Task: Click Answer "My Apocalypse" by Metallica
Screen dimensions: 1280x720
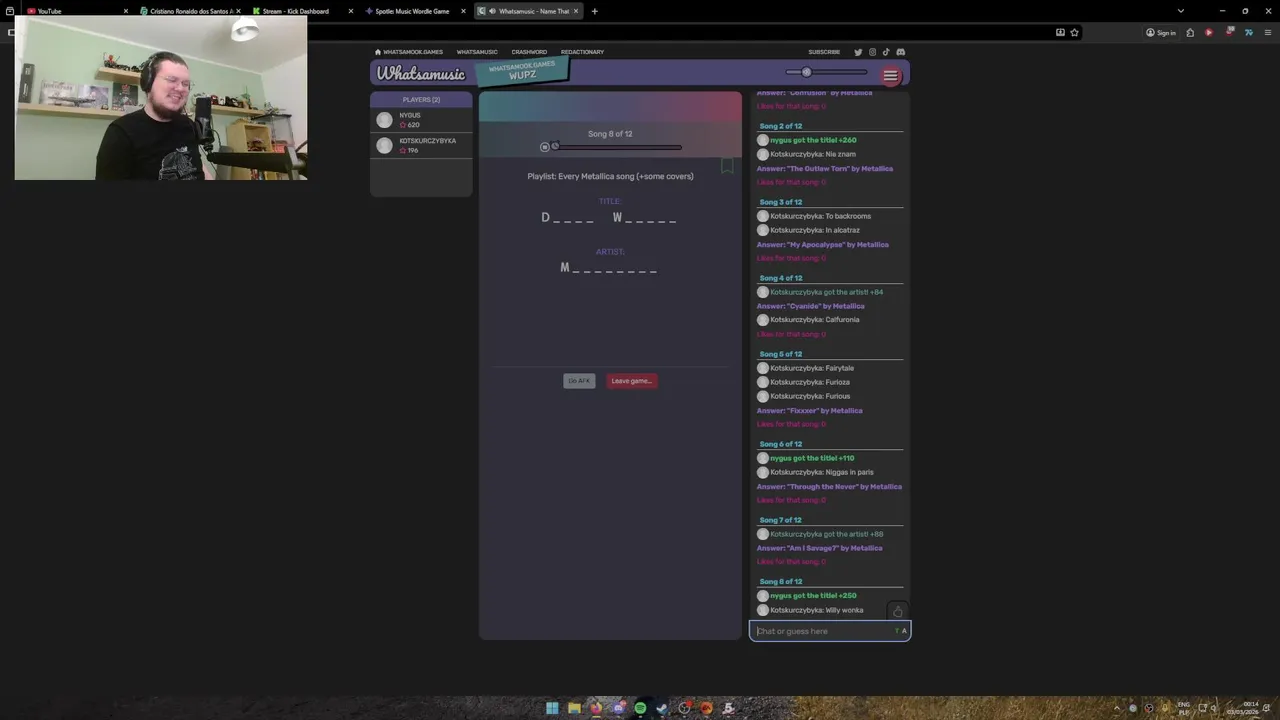Action: point(823,245)
